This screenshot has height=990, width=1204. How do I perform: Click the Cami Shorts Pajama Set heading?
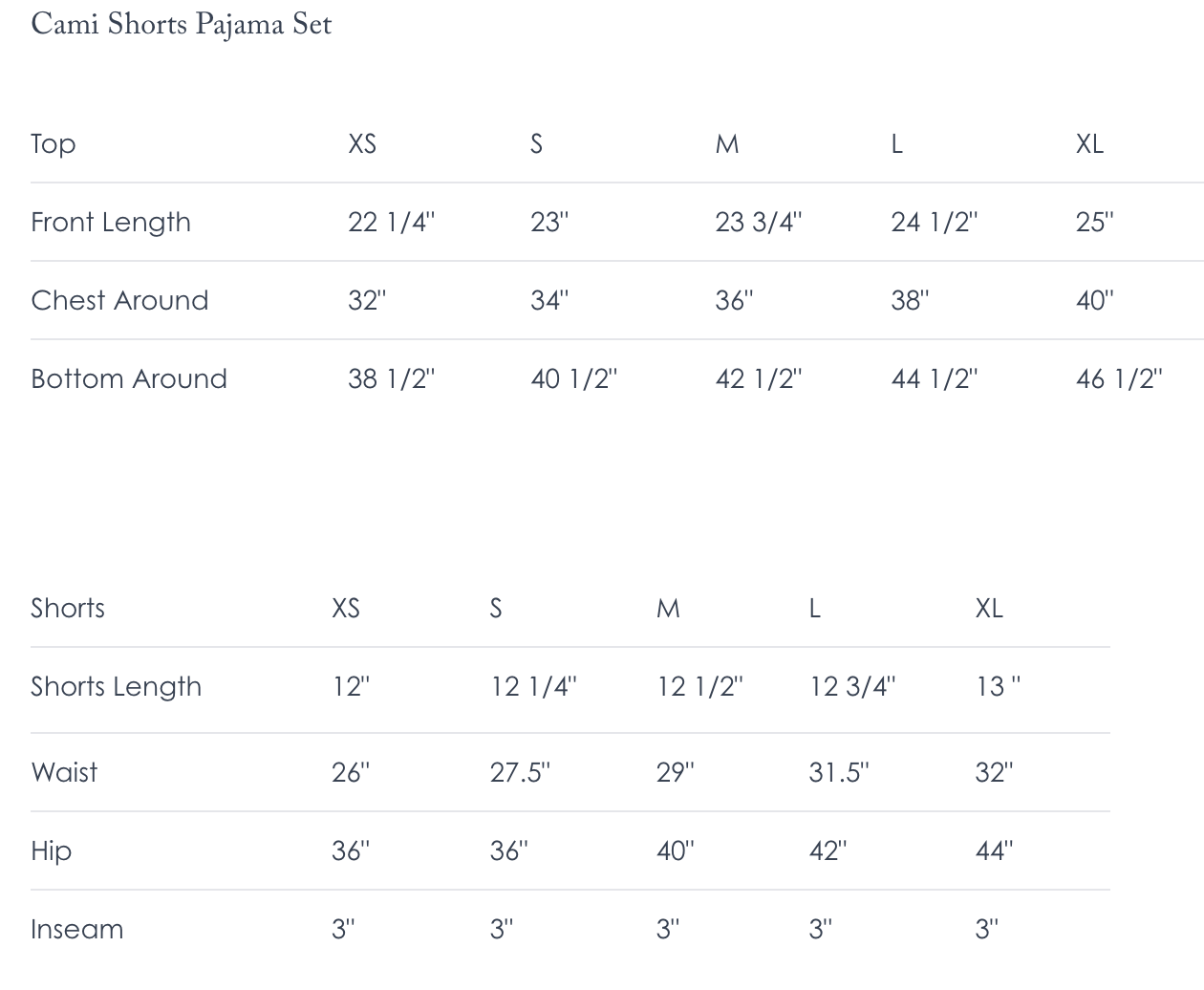tap(182, 25)
